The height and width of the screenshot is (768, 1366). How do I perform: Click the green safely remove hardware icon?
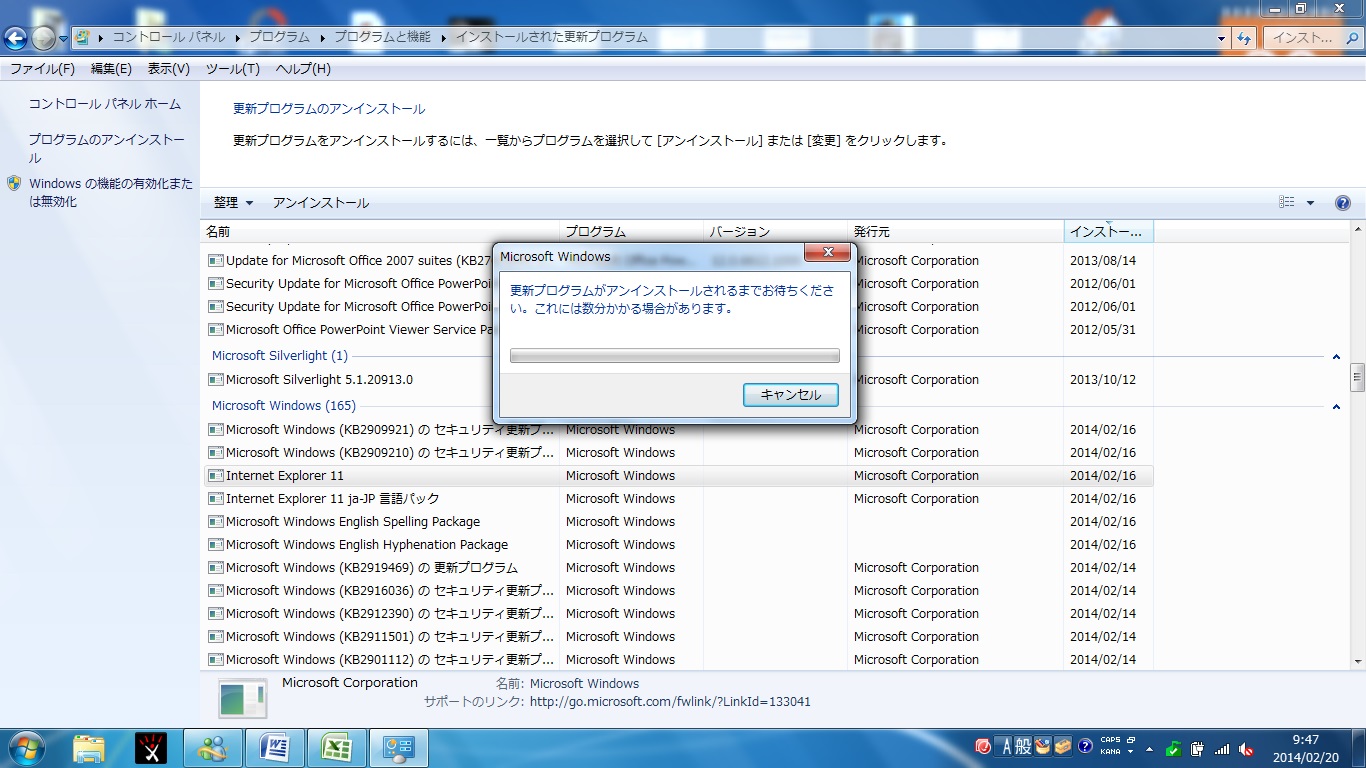tap(1174, 749)
